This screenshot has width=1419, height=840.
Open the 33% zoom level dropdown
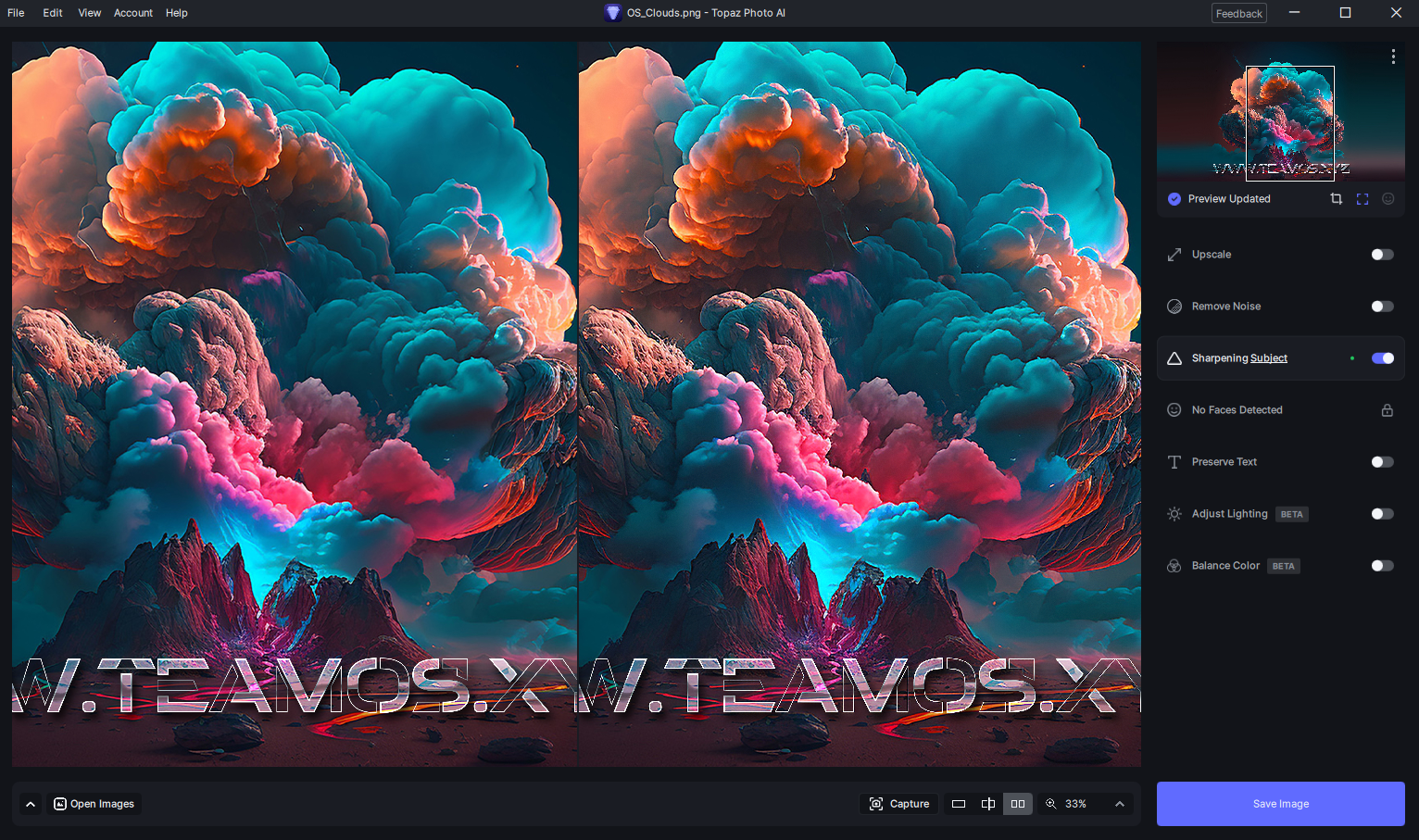(x=1075, y=804)
